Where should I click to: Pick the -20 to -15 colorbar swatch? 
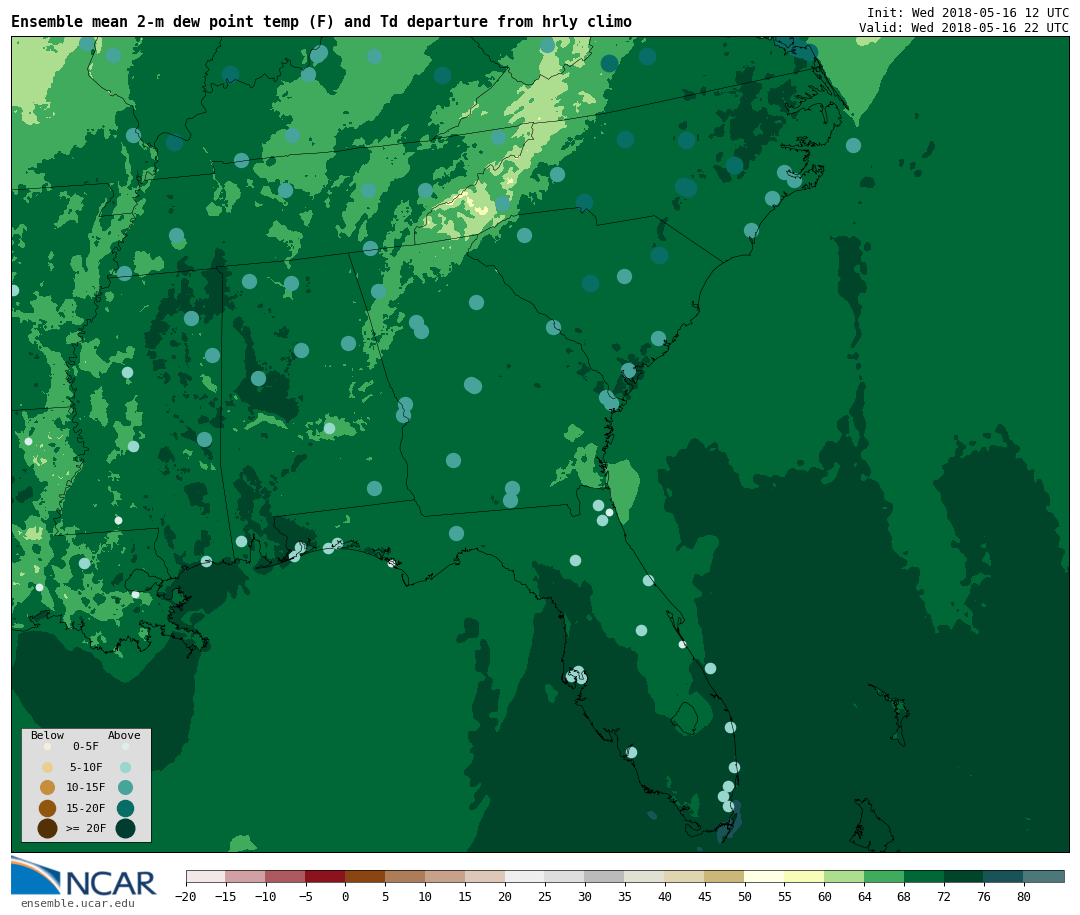point(206,876)
